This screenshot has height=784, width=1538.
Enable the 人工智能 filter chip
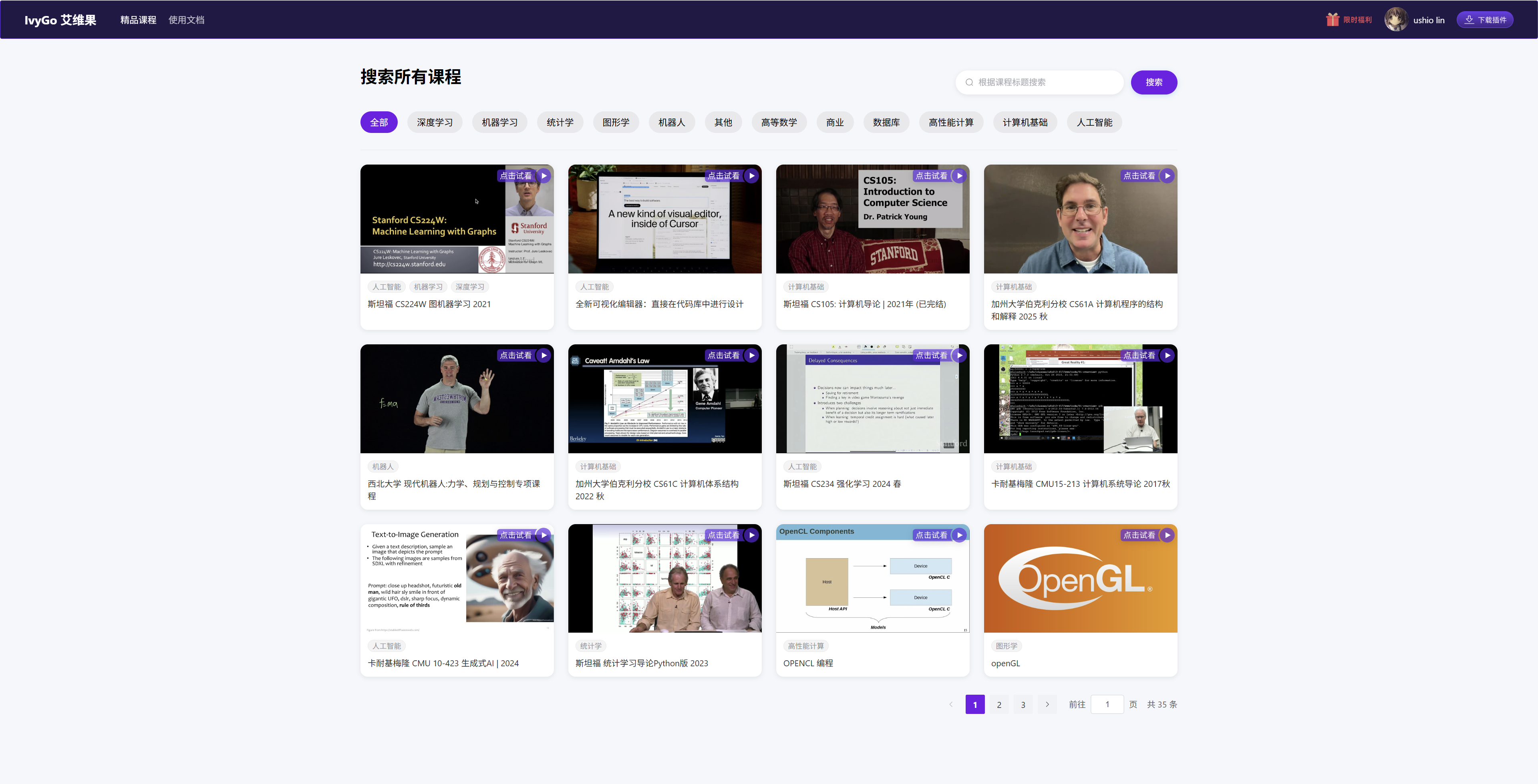coord(1094,123)
